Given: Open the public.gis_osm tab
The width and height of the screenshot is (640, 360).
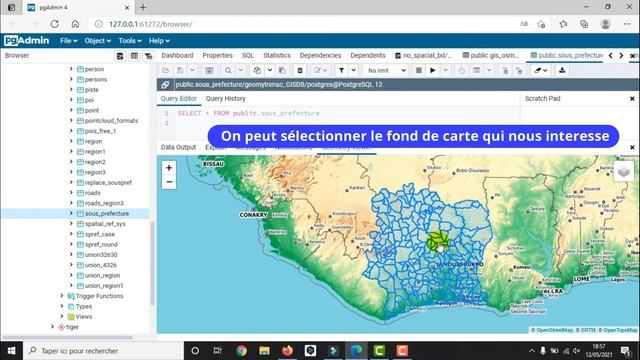Looking at the screenshot, I should pyautogui.click(x=491, y=56).
